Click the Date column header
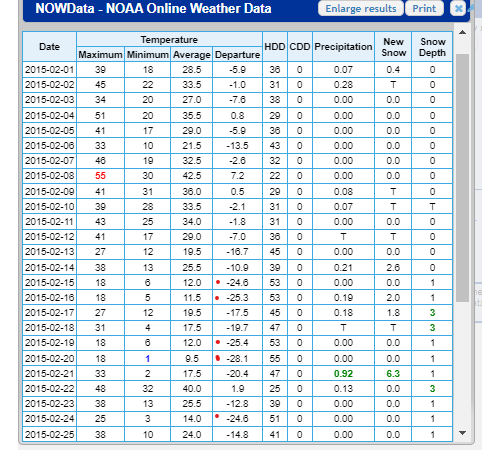The width and height of the screenshot is (482, 456). (49, 47)
